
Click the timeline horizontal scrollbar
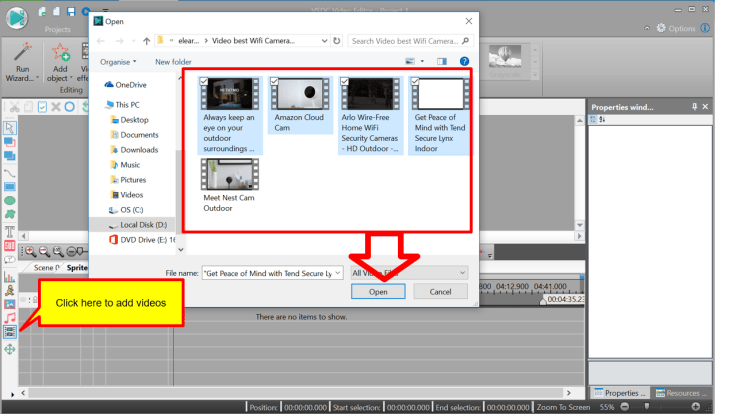pos(296,393)
